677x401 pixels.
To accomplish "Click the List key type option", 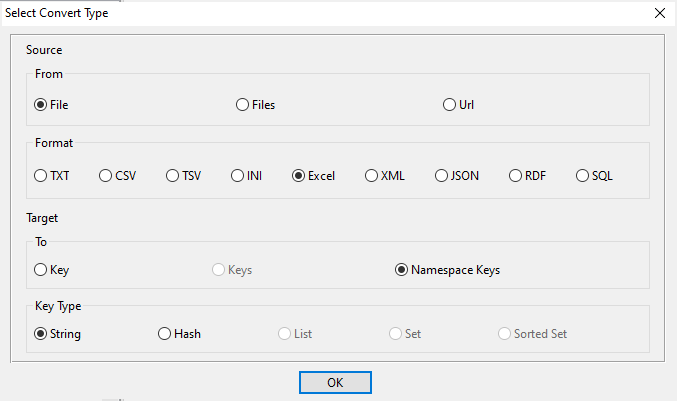I will tap(285, 334).
